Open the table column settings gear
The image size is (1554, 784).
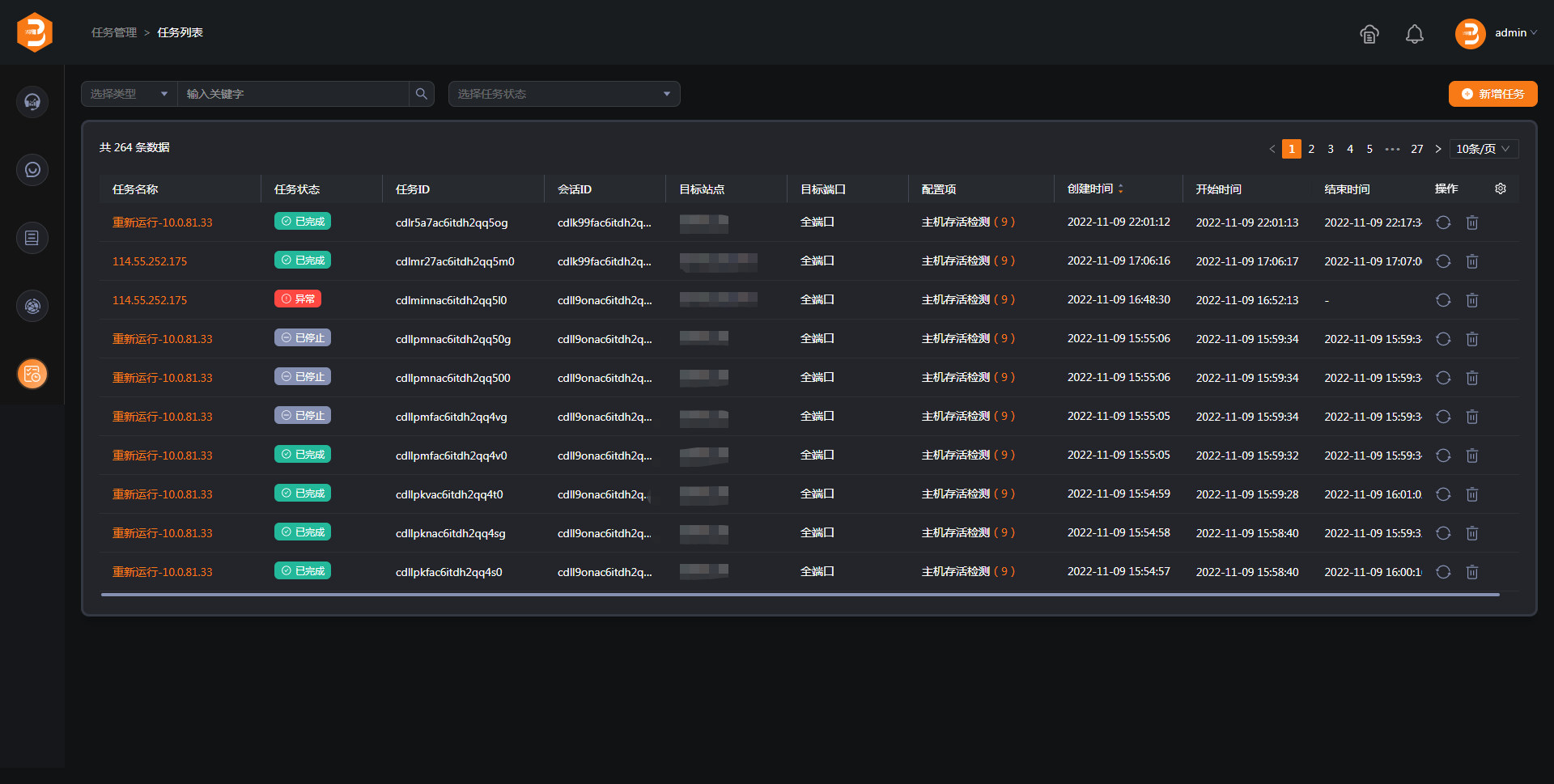coord(1501,189)
